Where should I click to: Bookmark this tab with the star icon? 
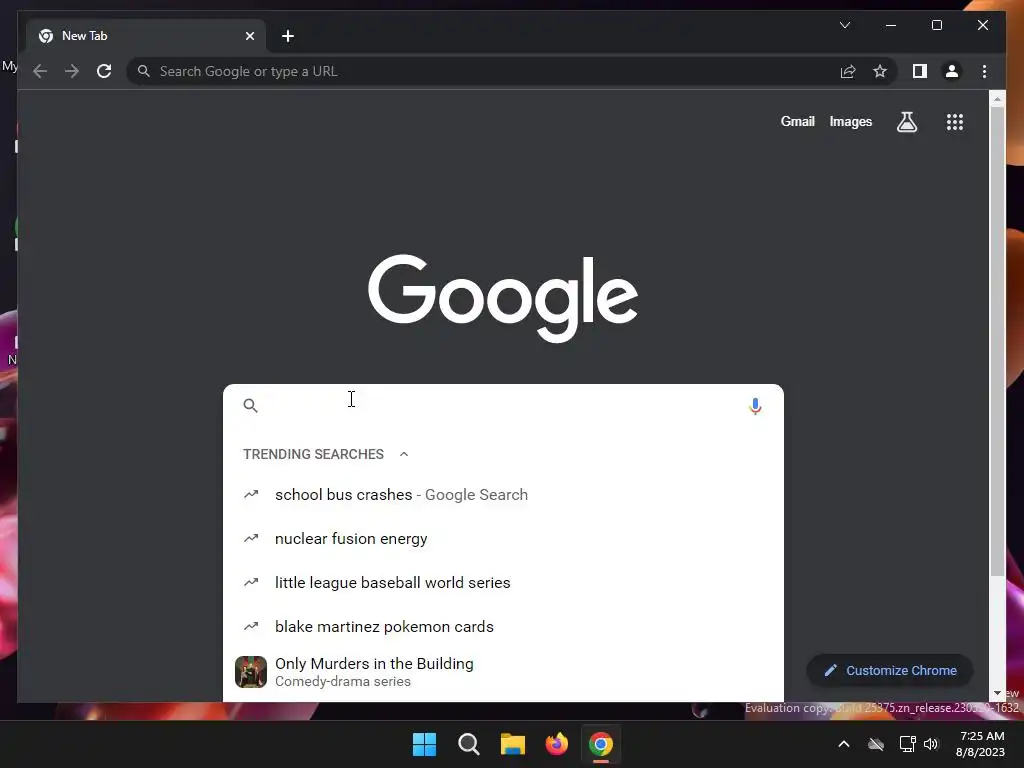880,71
